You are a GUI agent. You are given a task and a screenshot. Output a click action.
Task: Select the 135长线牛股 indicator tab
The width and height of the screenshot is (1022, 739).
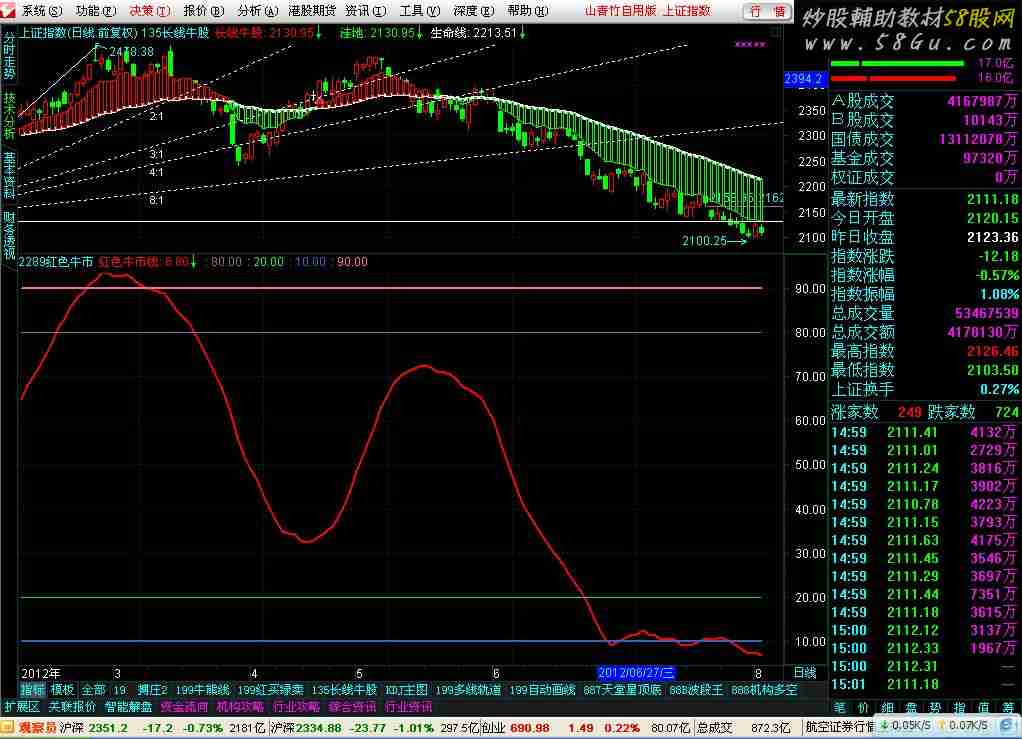pyautogui.click(x=344, y=690)
